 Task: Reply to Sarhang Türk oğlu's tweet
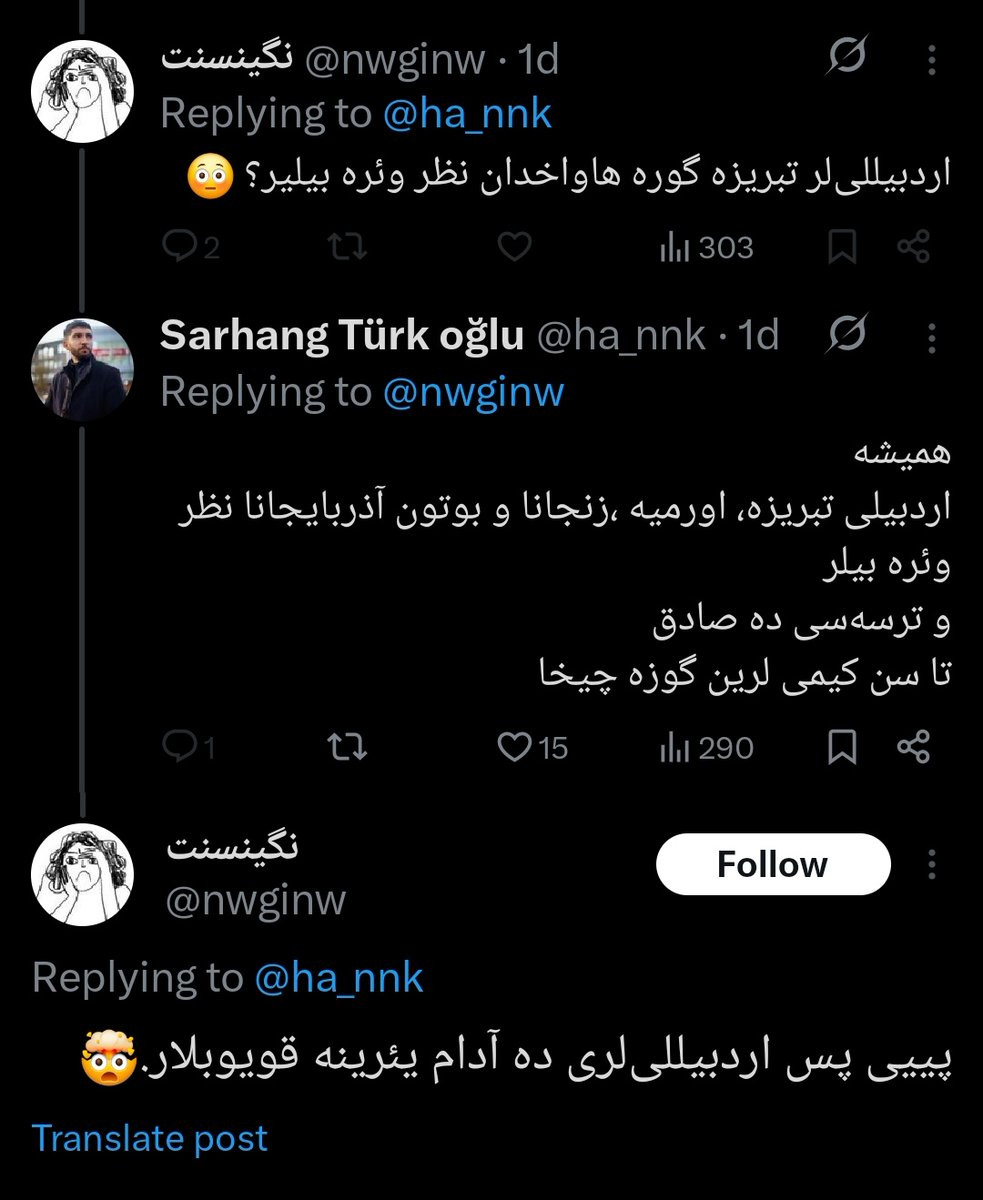click(x=189, y=747)
